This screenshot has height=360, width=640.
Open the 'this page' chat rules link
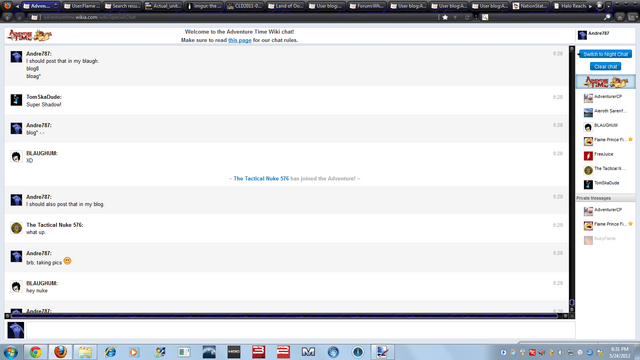(240, 40)
